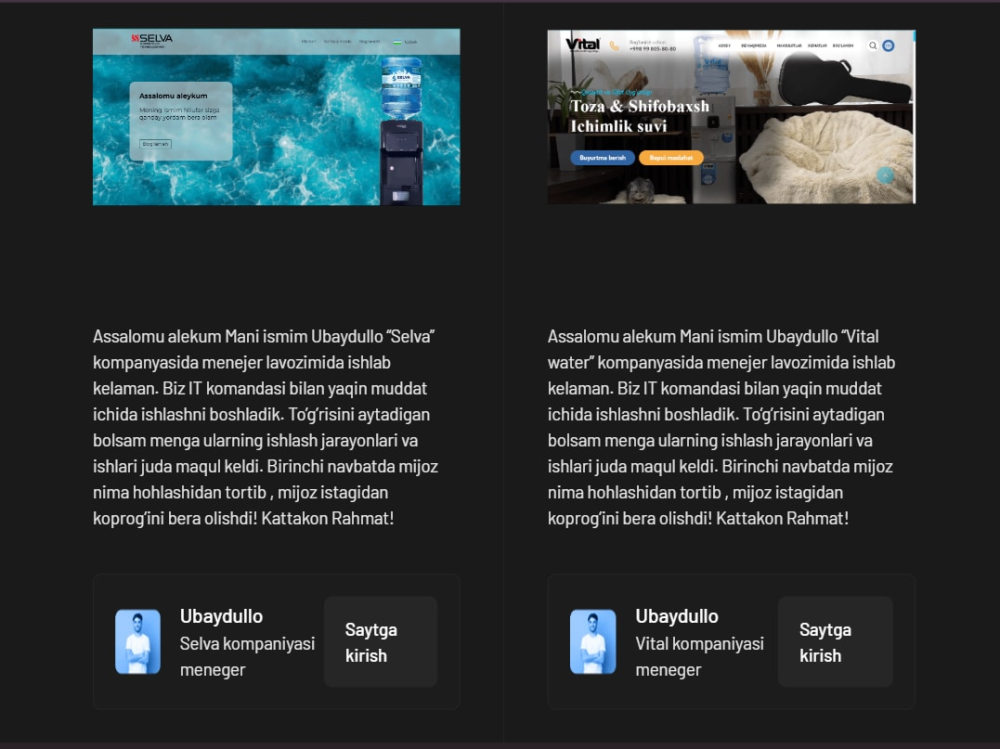Select Ubaydullo avatar in the Selva card
This screenshot has height=749, width=1000.
point(138,642)
